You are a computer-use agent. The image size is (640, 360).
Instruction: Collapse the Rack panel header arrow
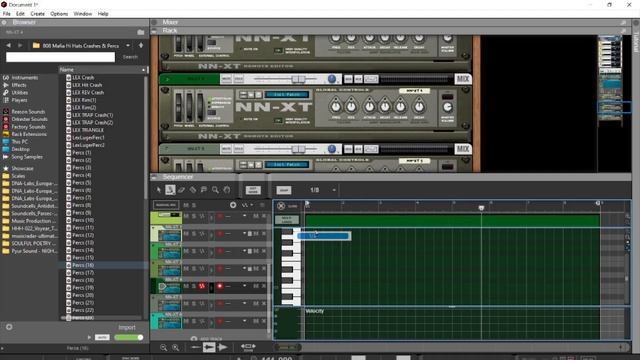coord(154,31)
